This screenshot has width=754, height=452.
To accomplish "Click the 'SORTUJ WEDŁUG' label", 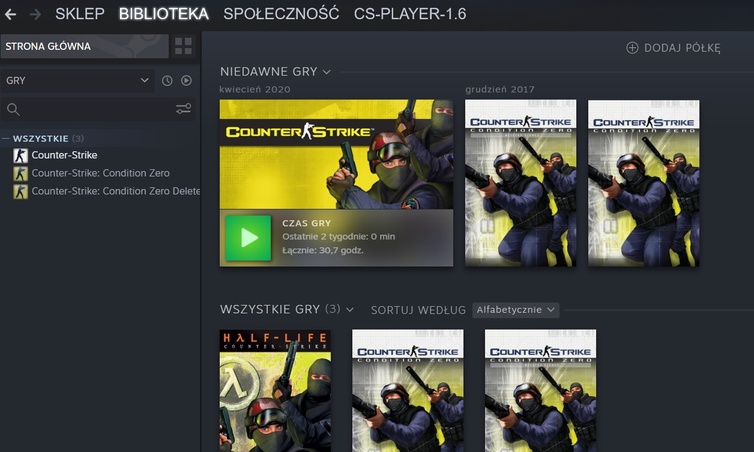I will pyautogui.click(x=418, y=310).
